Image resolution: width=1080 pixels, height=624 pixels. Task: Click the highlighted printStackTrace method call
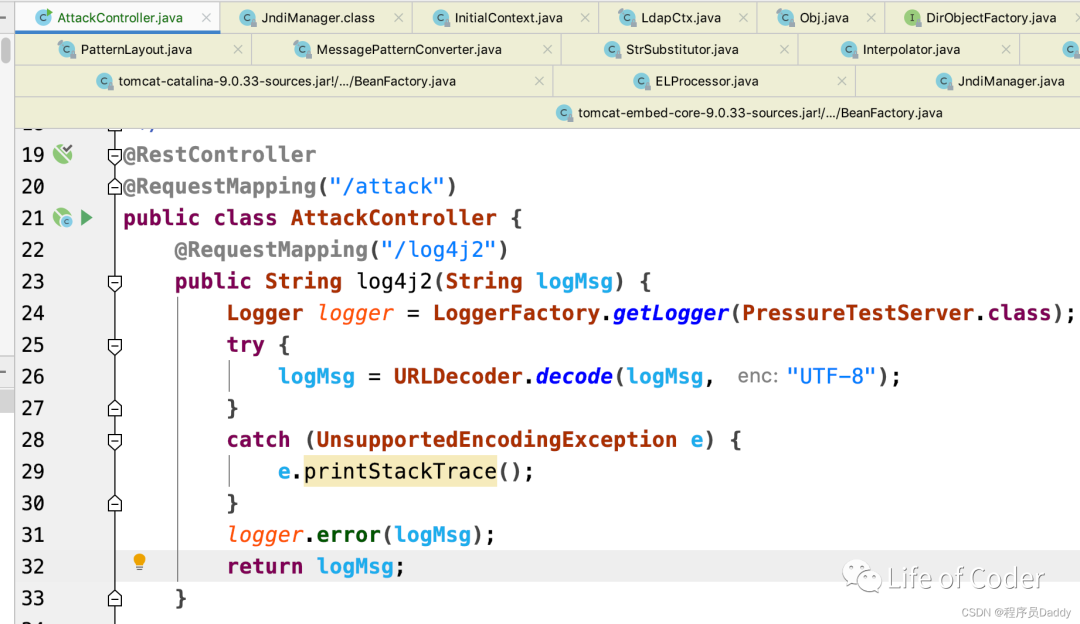[x=400, y=471]
